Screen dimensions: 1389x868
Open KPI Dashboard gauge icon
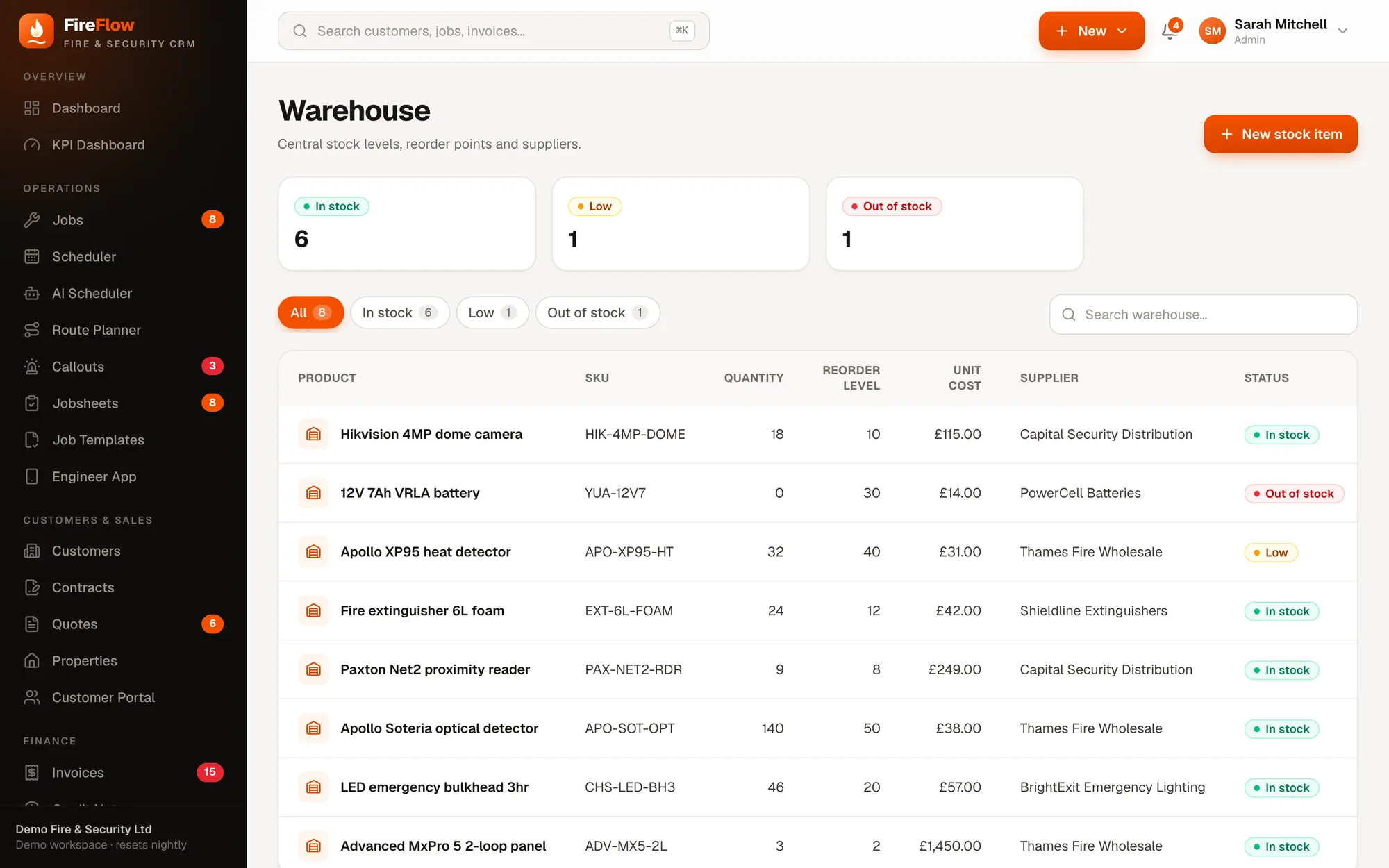click(x=32, y=145)
